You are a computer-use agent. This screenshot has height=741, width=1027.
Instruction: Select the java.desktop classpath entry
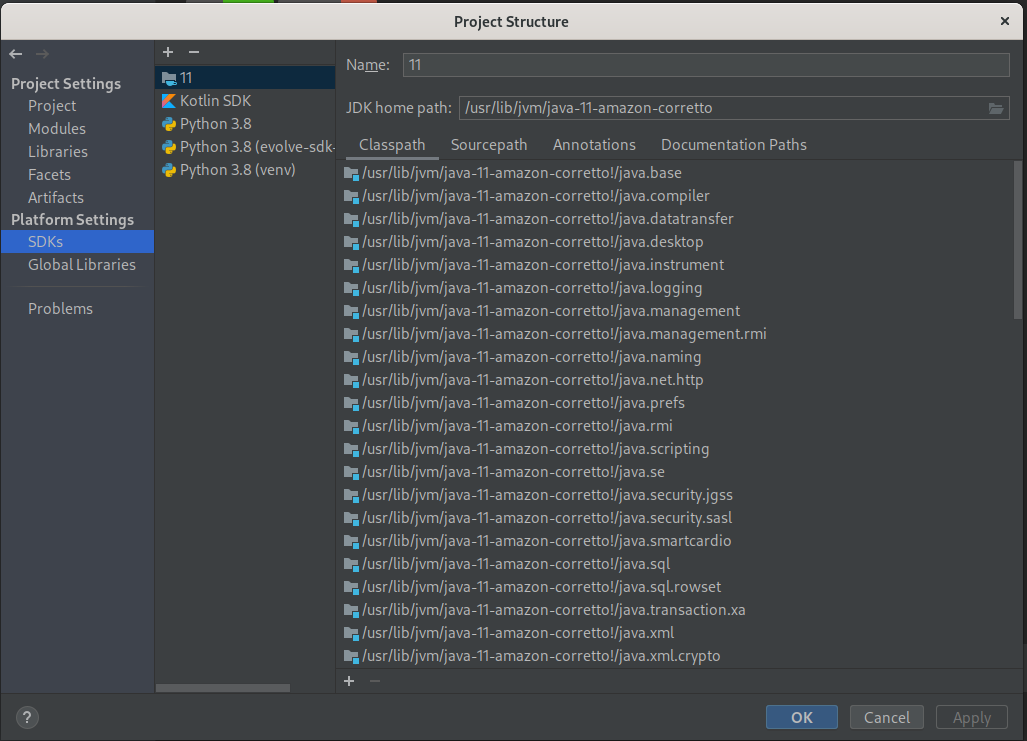(532, 242)
